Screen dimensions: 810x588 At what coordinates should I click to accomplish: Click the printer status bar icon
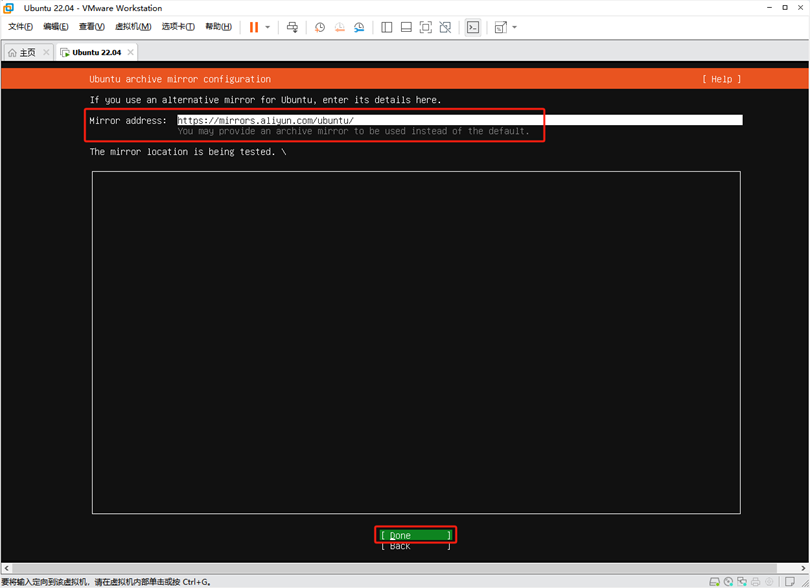[756, 582]
